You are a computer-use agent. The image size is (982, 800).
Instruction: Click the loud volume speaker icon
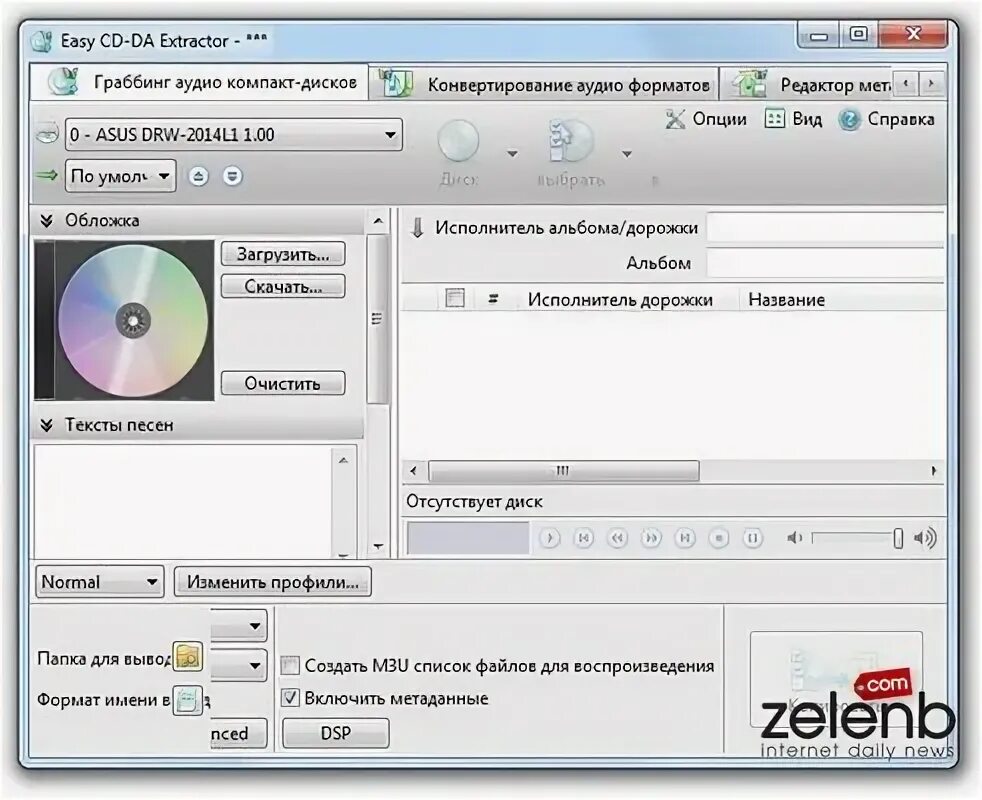tap(926, 538)
